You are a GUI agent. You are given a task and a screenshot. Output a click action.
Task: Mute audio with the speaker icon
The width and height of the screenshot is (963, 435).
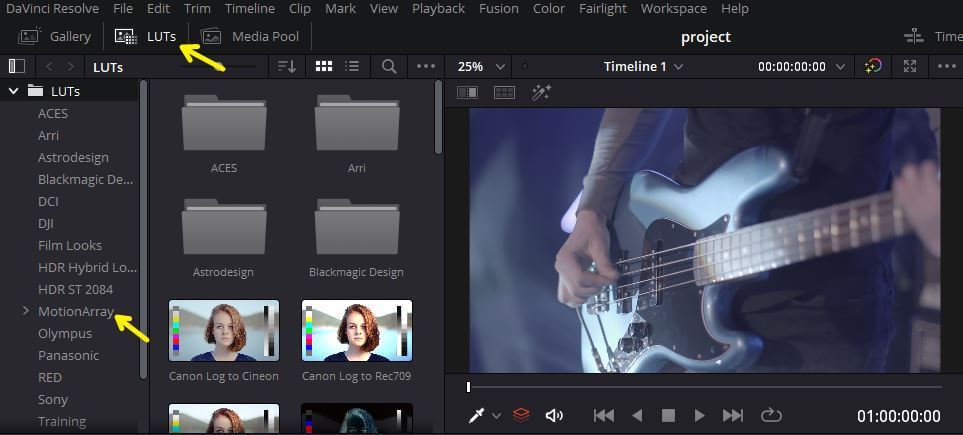[x=554, y=415]
